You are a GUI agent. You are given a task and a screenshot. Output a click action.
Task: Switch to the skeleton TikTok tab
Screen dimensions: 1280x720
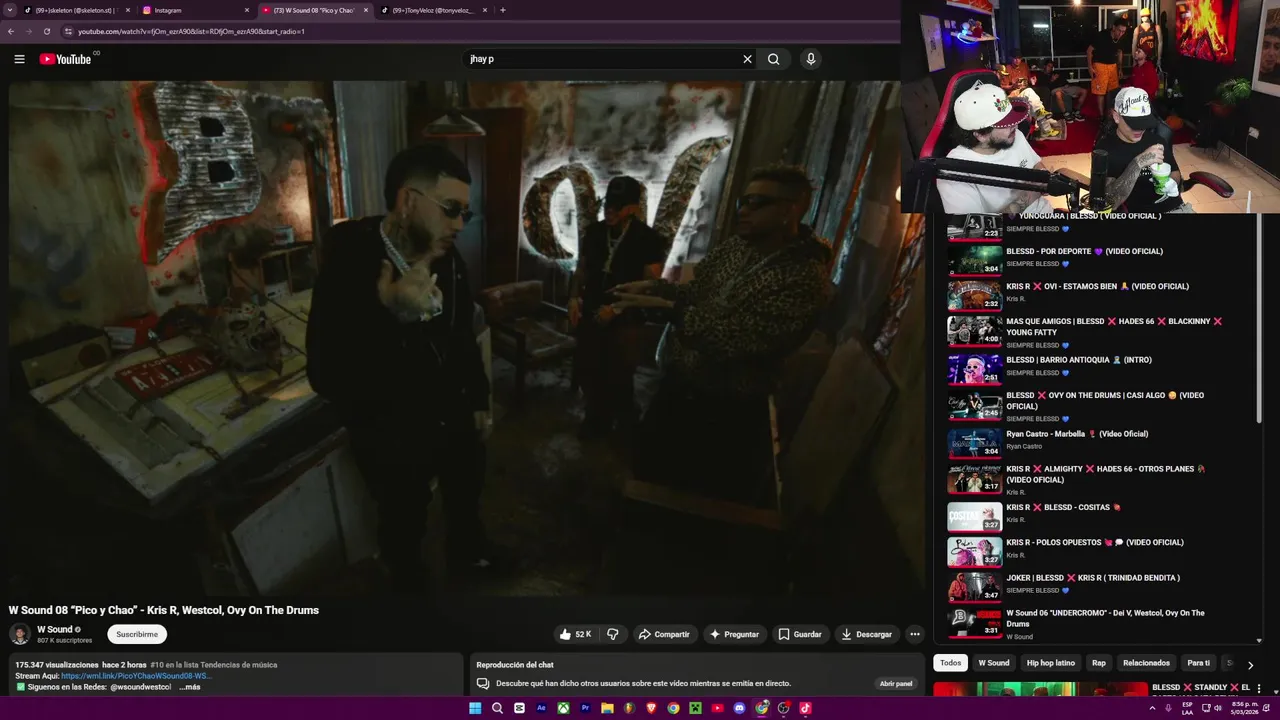coord(75,10)
